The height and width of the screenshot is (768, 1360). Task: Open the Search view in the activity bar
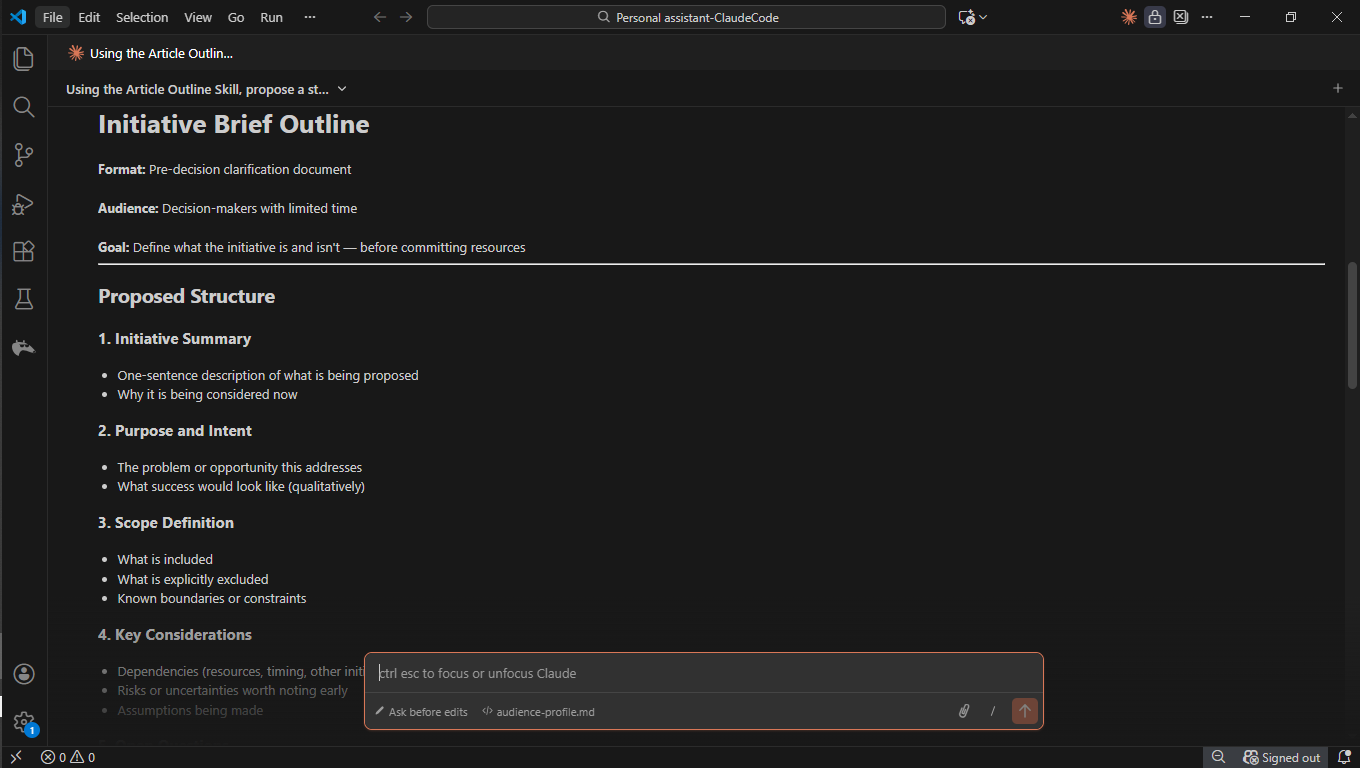pos(23,106)
